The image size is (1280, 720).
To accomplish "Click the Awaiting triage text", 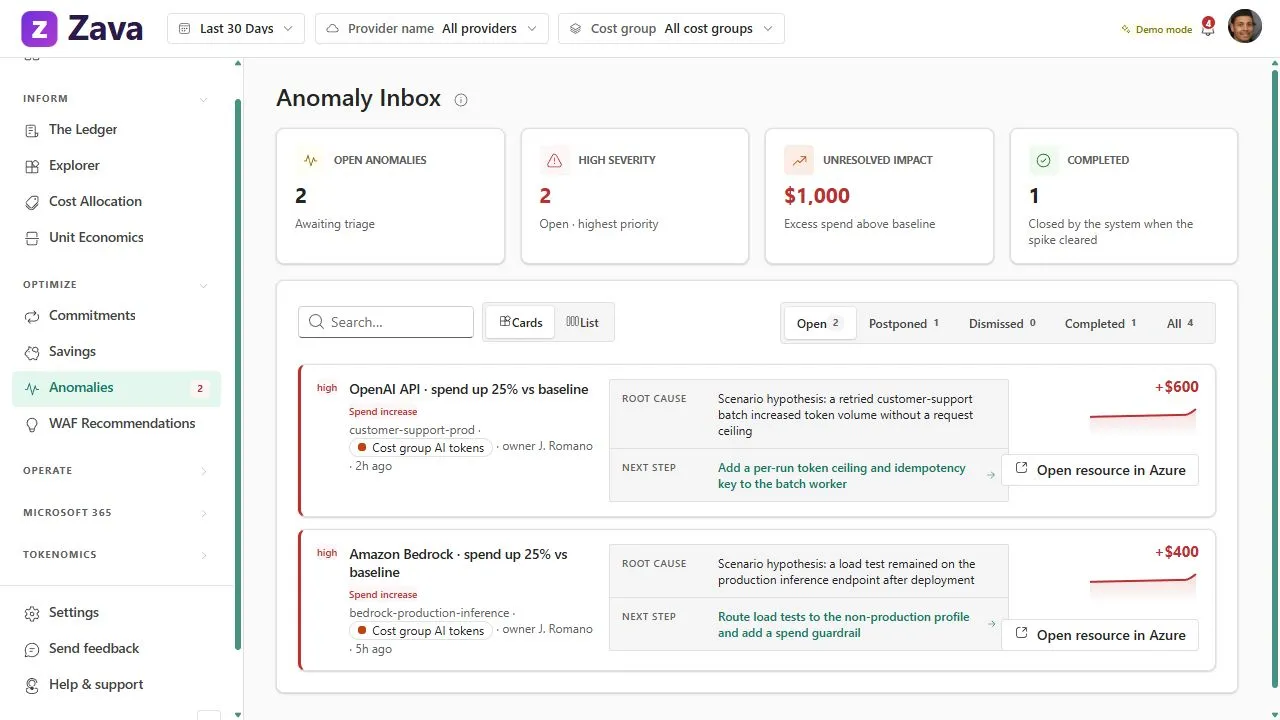I will (x=335, y=224).
